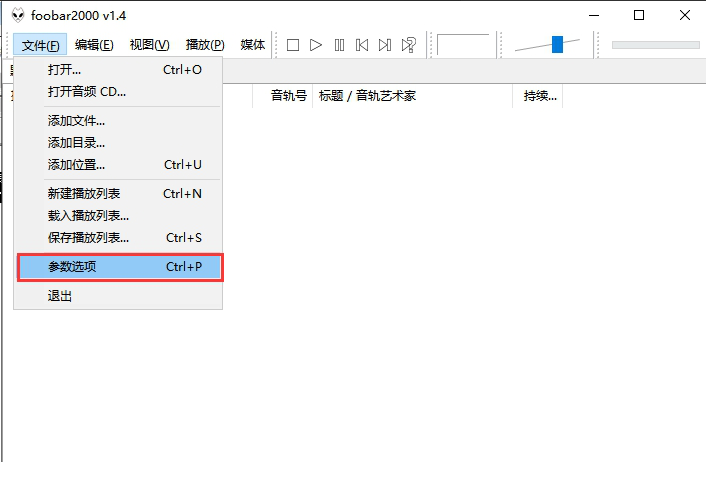Open the 媒体 menu

point(253,45)
